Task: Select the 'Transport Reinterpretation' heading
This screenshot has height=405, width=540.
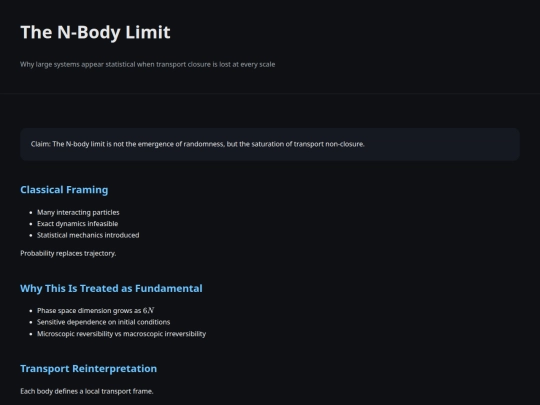Action: click(x=89, y=369)
